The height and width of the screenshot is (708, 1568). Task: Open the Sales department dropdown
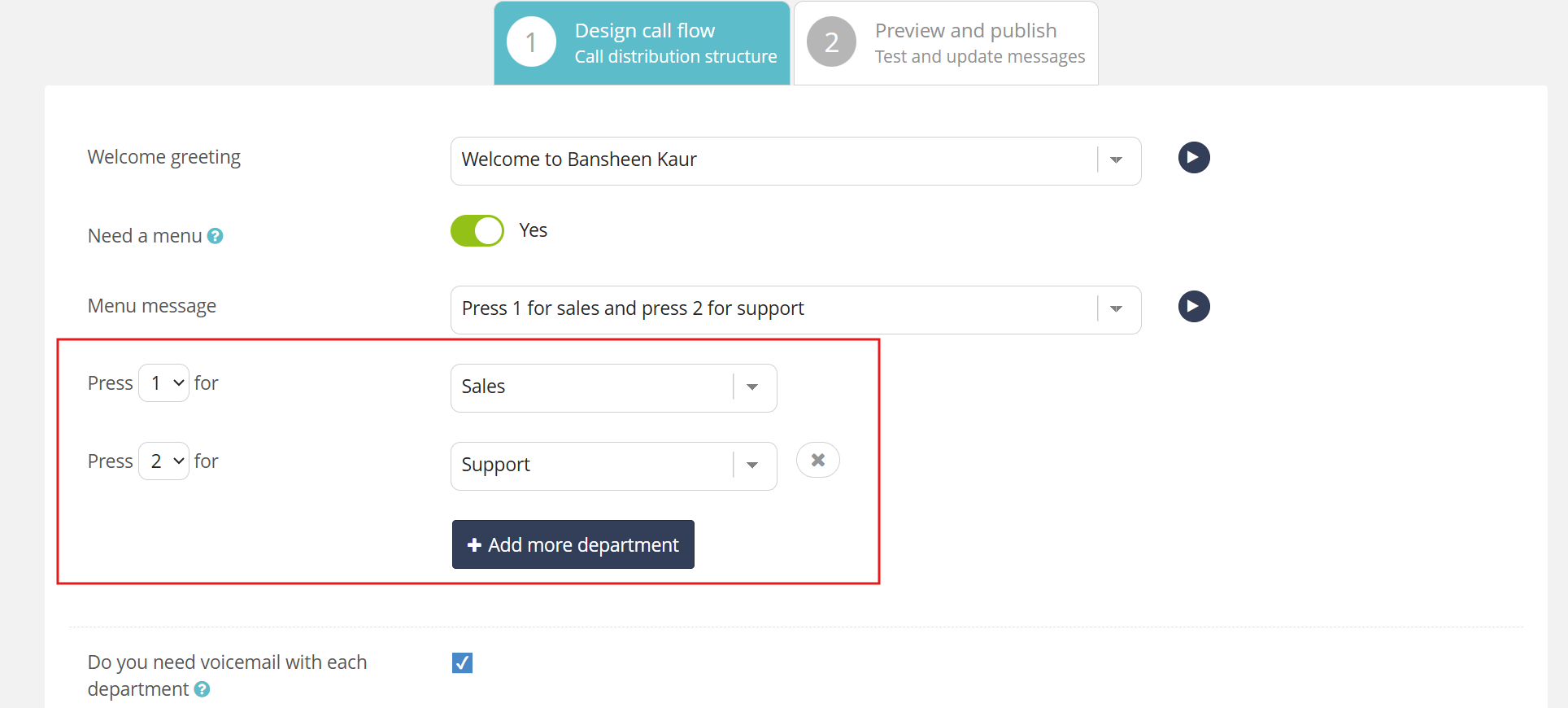point(752,387)
